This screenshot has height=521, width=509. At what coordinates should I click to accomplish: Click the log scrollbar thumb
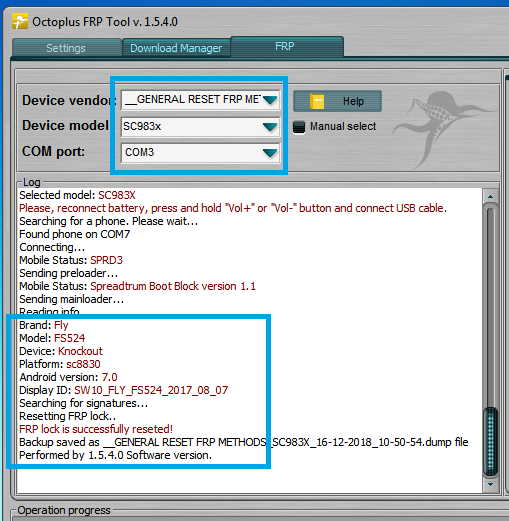click(x=490, y=441)
